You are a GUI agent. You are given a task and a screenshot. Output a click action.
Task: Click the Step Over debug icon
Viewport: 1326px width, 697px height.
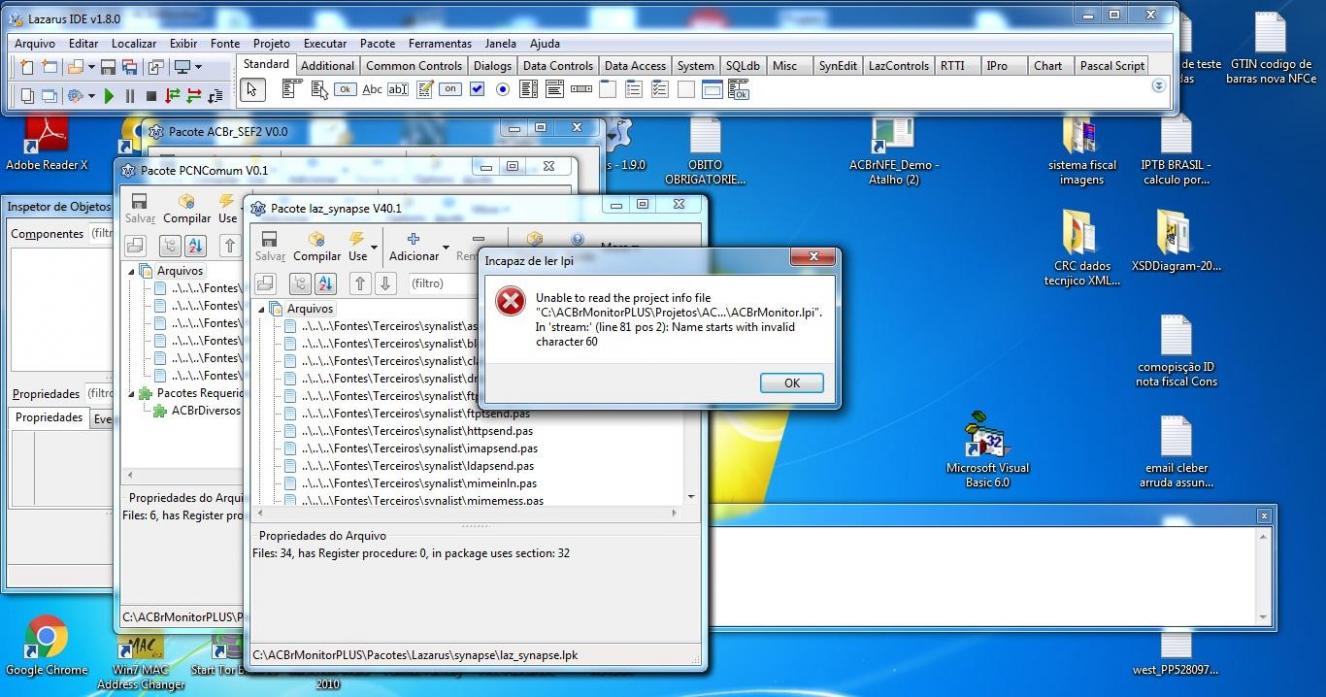coord(194,96)
